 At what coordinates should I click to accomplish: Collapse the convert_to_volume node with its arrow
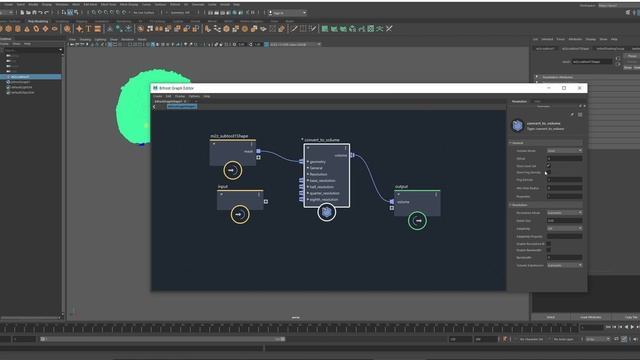308,148
